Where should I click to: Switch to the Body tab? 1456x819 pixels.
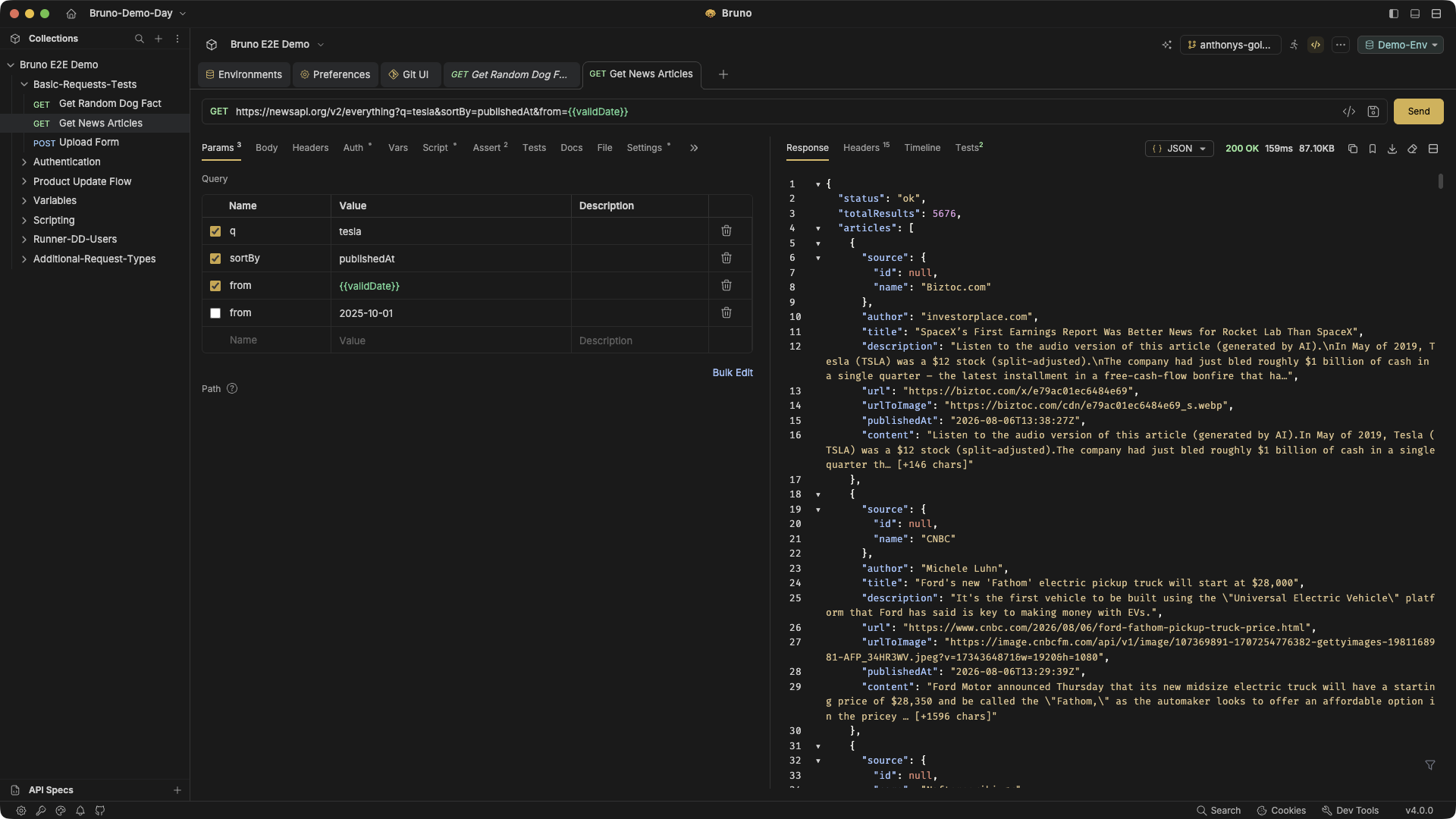tap(266, 148)
